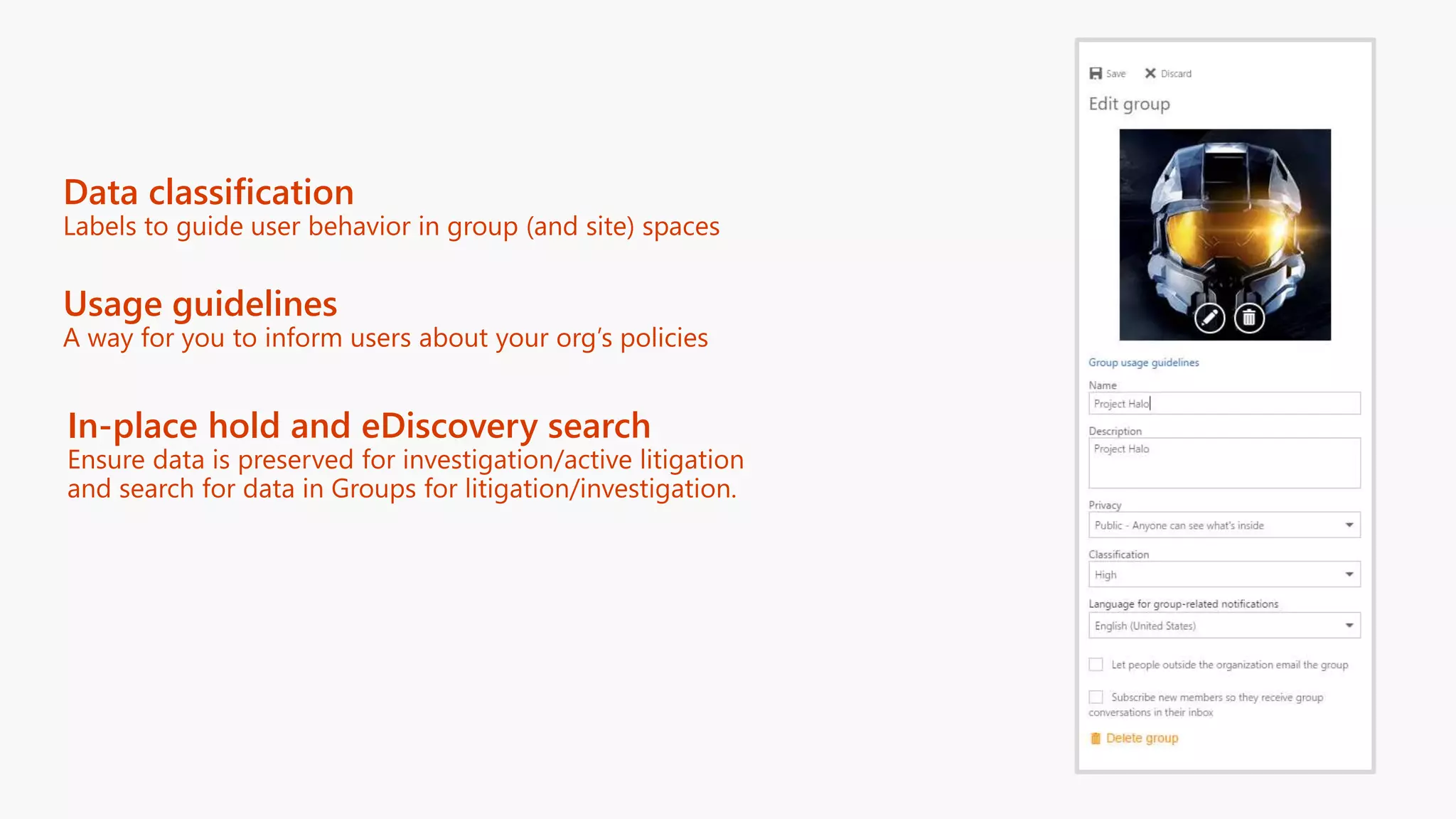
Task: Click the Discard label in the toolbar
Action: coord(1176,74)
